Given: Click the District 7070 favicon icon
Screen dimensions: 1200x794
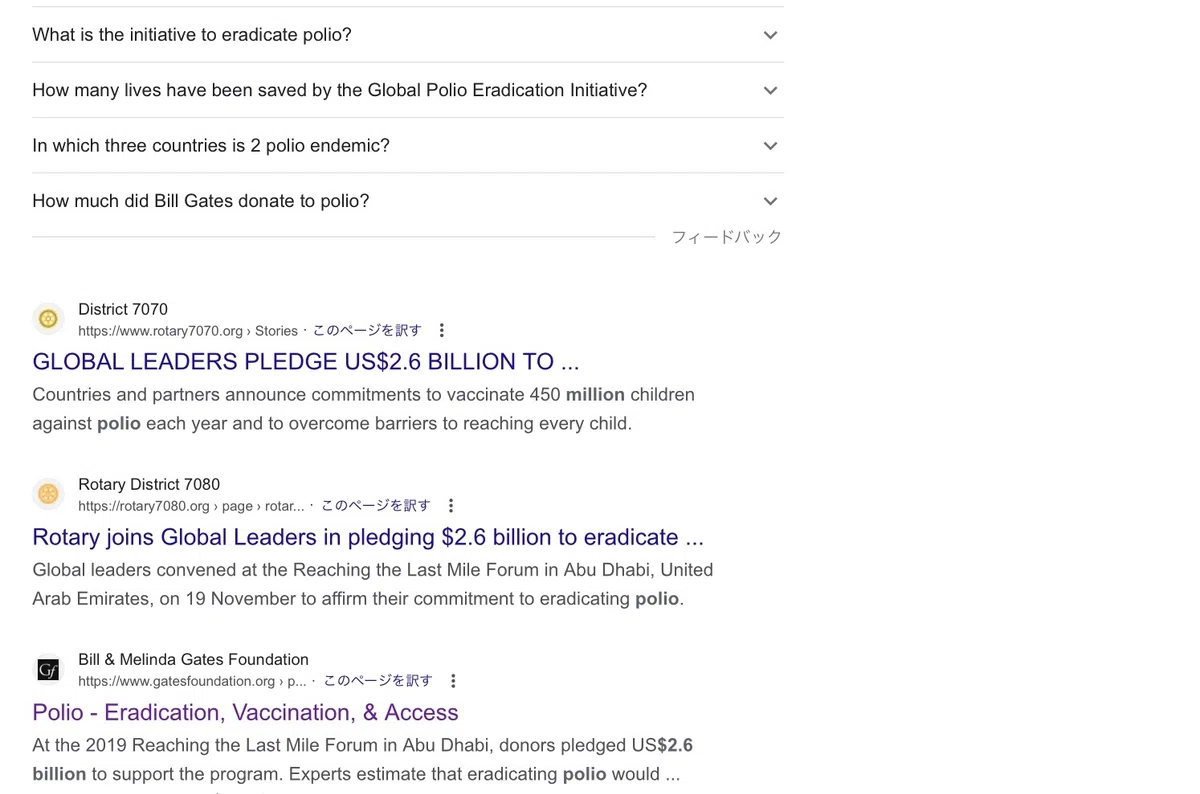Looking at the screenshot, I should [48, 319].
